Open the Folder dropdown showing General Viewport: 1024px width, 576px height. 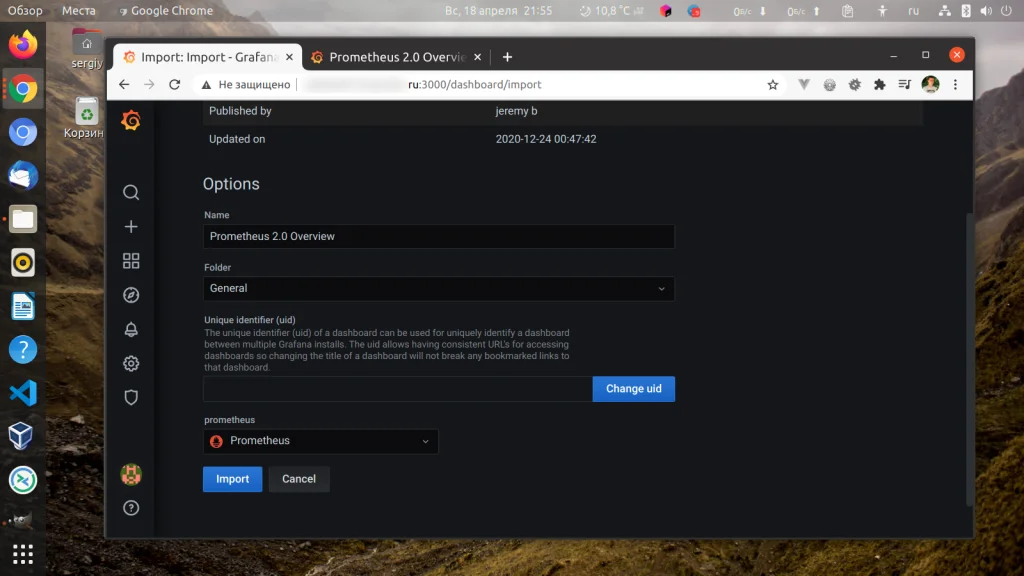tap(438, 288)
